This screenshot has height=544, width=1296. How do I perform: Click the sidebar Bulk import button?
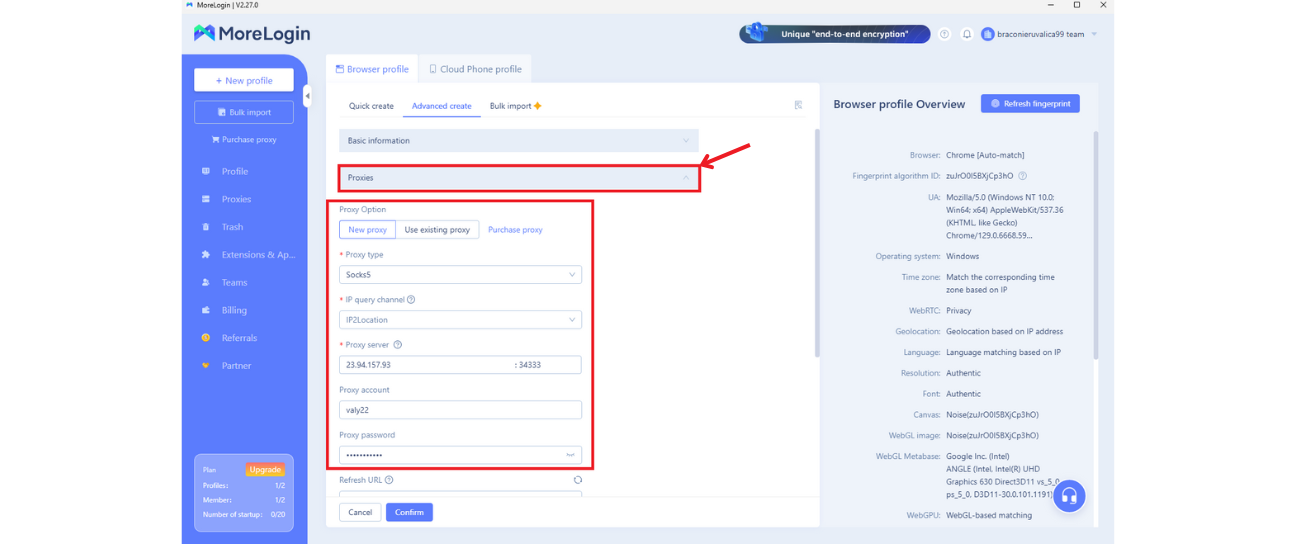click(244, 112)
